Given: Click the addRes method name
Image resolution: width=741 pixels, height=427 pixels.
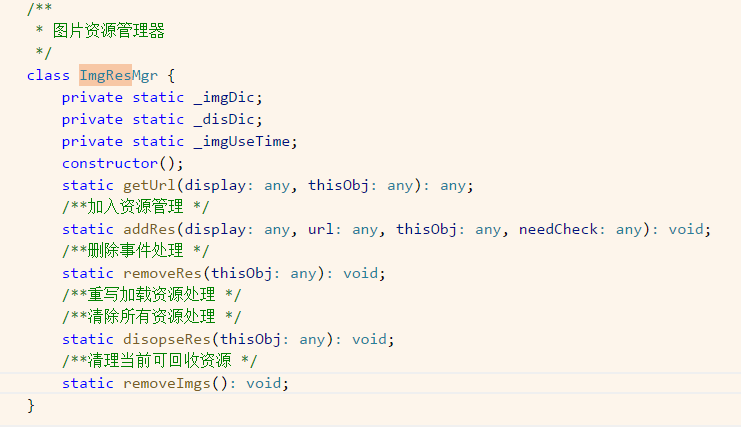Looking at the screenshot, I should [x=149, y=230].
